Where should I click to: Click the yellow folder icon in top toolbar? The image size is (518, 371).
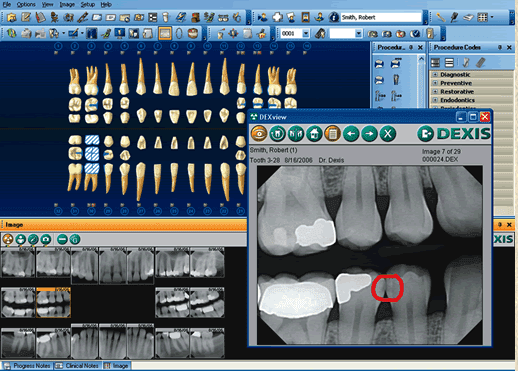tap(12, 17)
